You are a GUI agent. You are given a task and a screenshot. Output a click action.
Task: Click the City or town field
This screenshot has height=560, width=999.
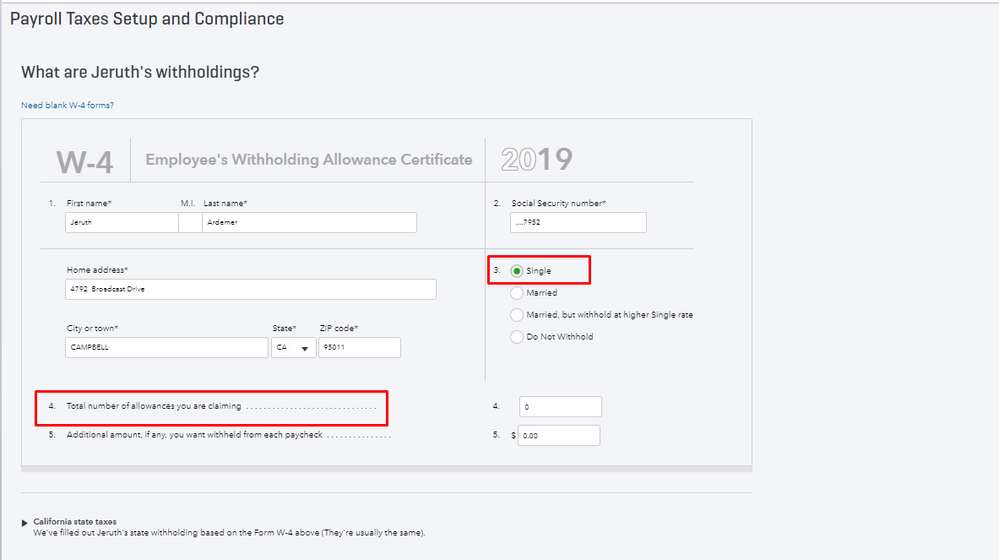coord(166,348)
